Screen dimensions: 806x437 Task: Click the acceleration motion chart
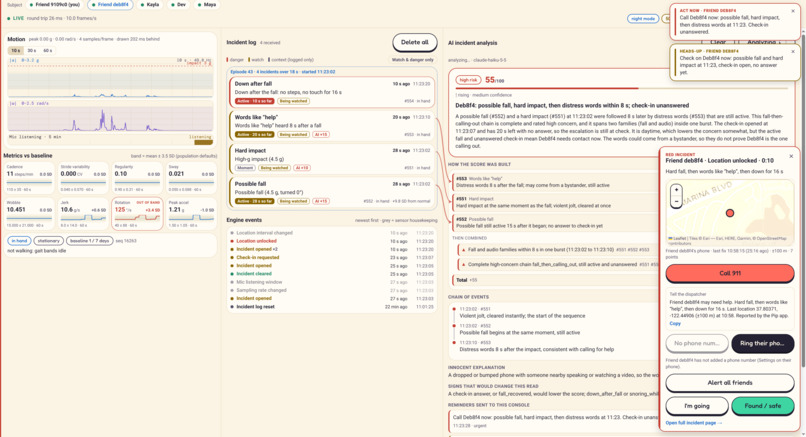111,79
